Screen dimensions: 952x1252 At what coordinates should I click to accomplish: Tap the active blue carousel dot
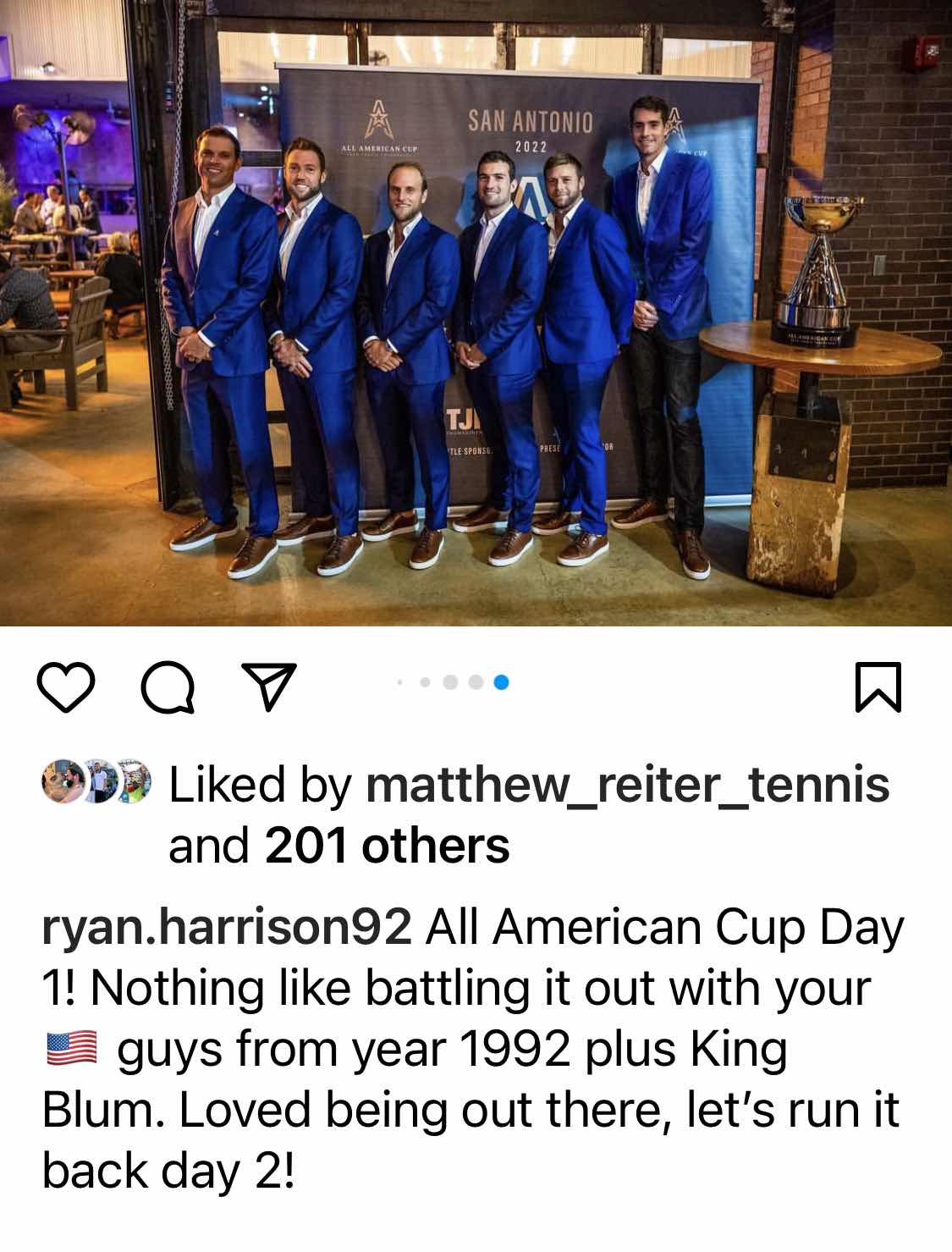(x=501, y=681)
